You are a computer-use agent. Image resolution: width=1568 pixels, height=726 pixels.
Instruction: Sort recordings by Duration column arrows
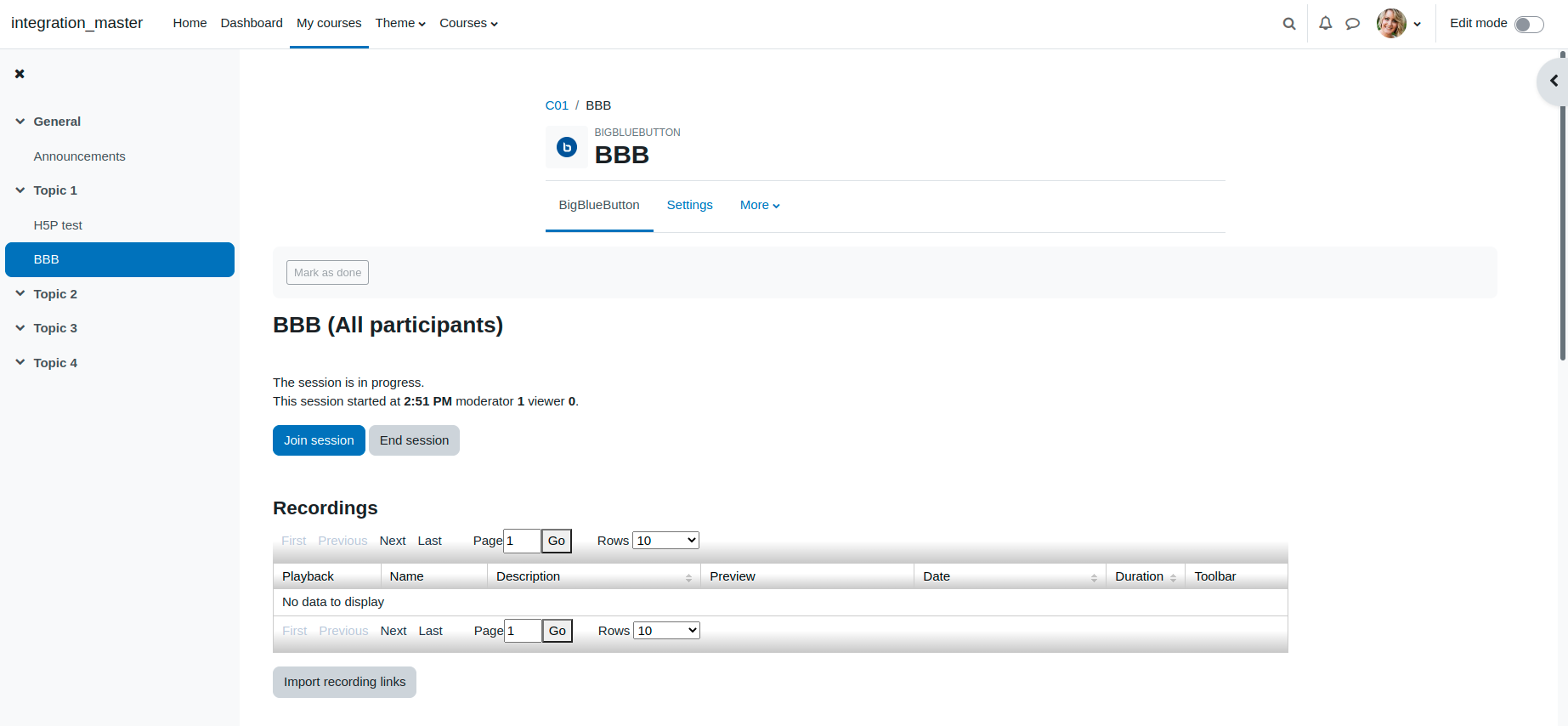1173,577
